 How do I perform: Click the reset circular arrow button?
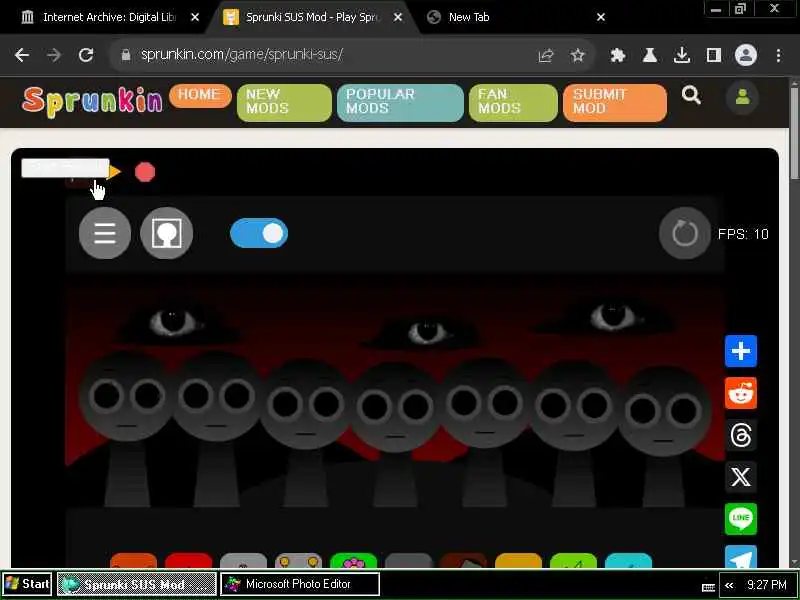[685, 233]
